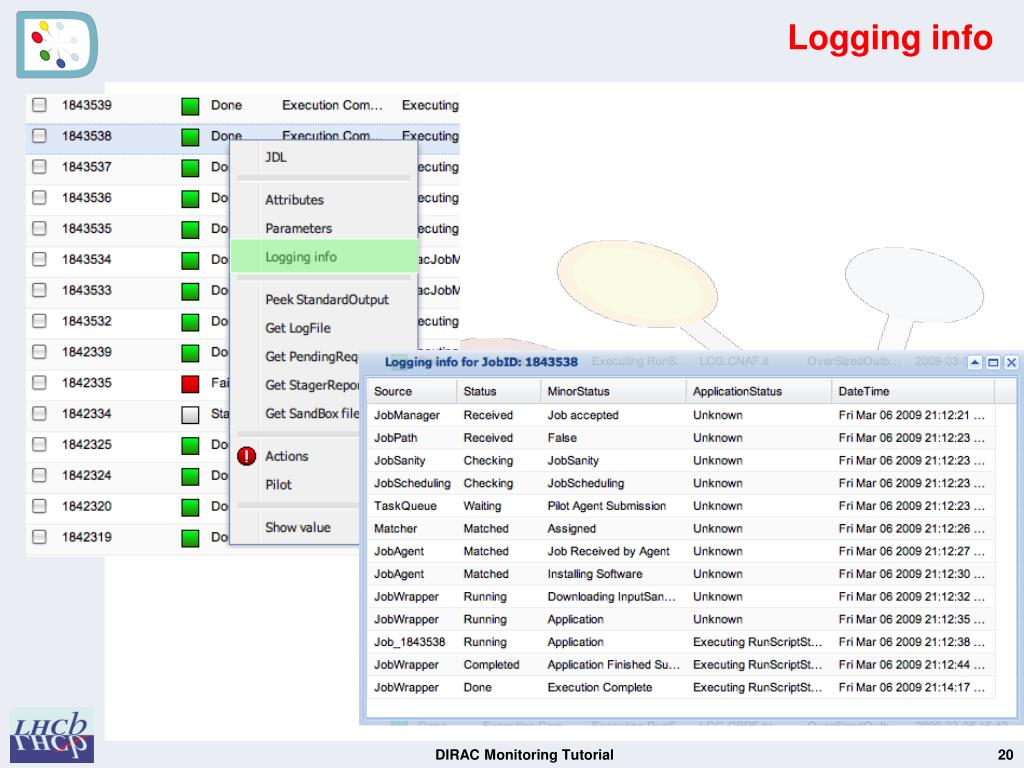
Task: Select the JobPath log row
Action: [681, 438]
